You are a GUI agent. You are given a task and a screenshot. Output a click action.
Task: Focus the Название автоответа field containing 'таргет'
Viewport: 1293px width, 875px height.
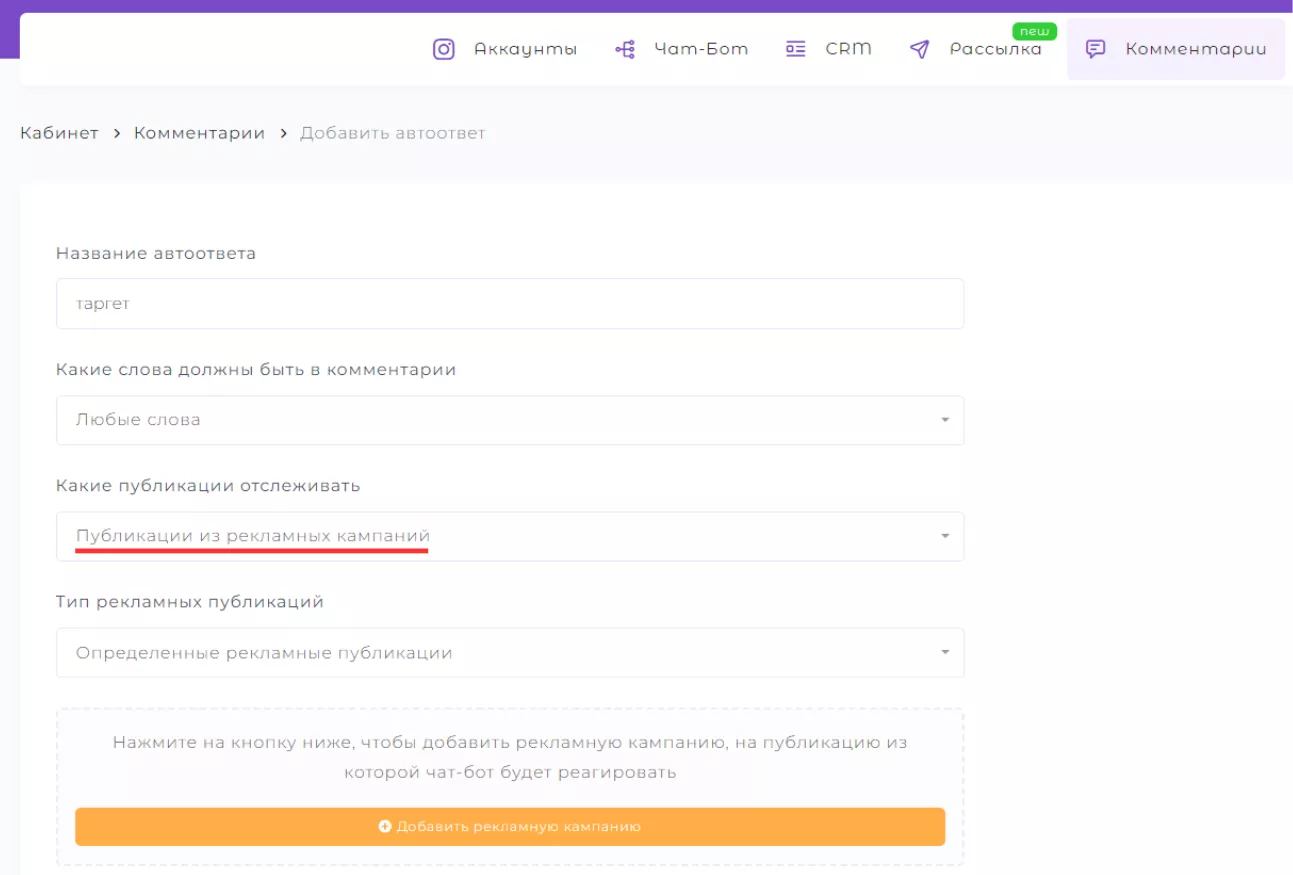tap(510, 304)
